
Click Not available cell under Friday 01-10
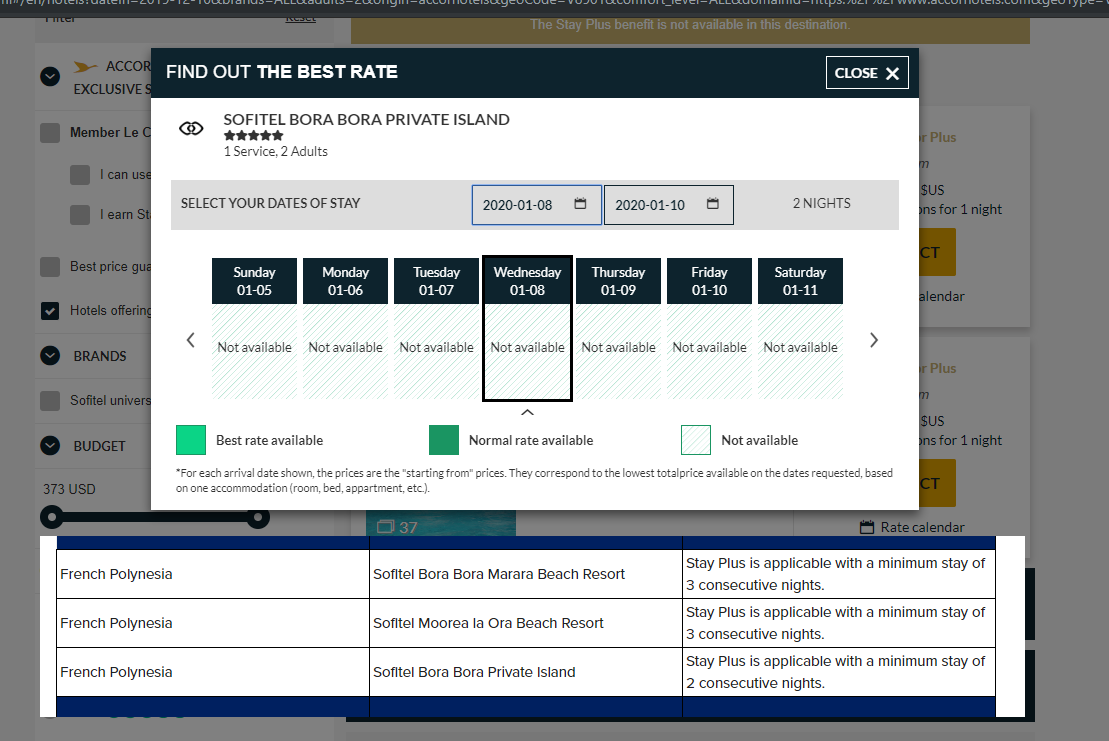tap(709, 351)
